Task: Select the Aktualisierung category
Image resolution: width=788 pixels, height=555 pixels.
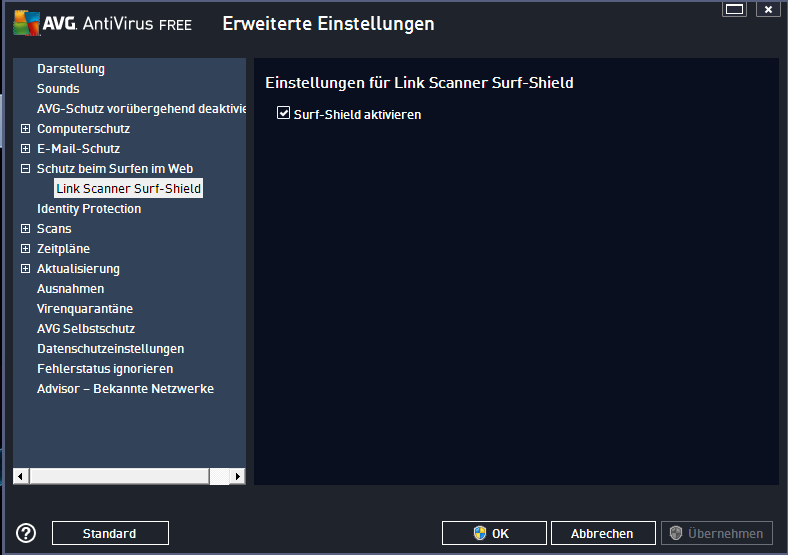Action: [78, 268]
